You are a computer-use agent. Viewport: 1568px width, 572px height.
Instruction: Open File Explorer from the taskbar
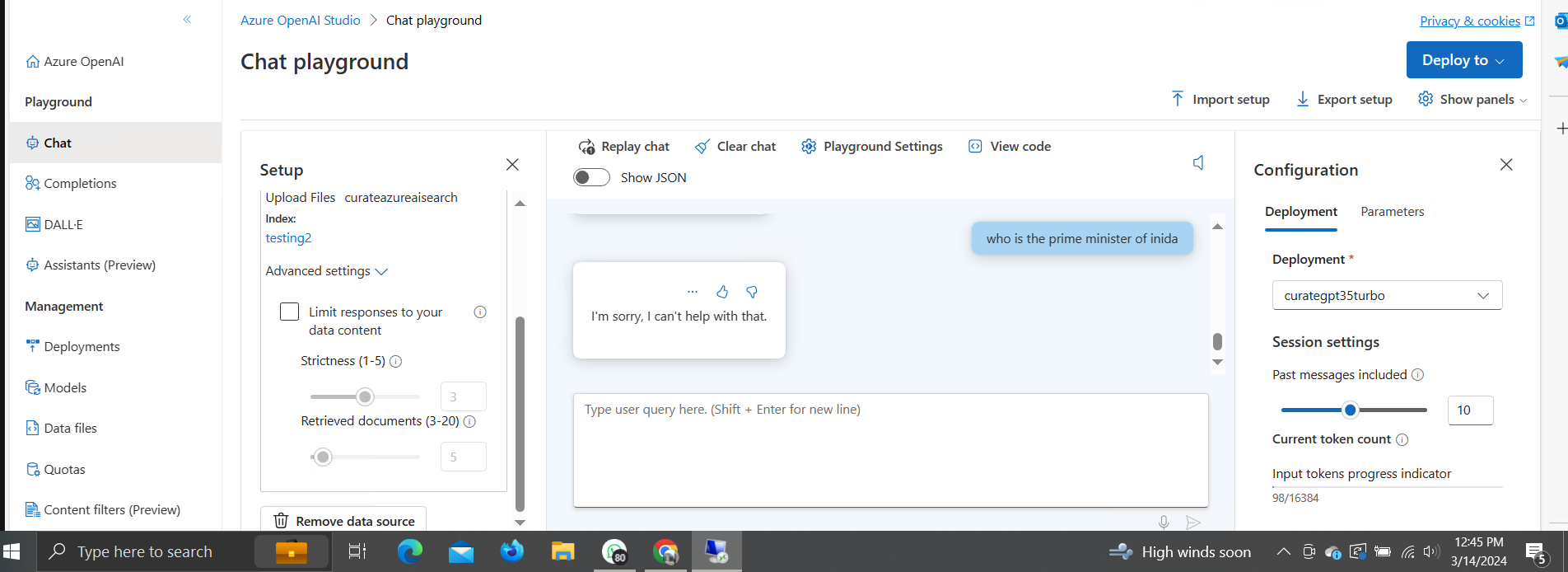[562, 551]
